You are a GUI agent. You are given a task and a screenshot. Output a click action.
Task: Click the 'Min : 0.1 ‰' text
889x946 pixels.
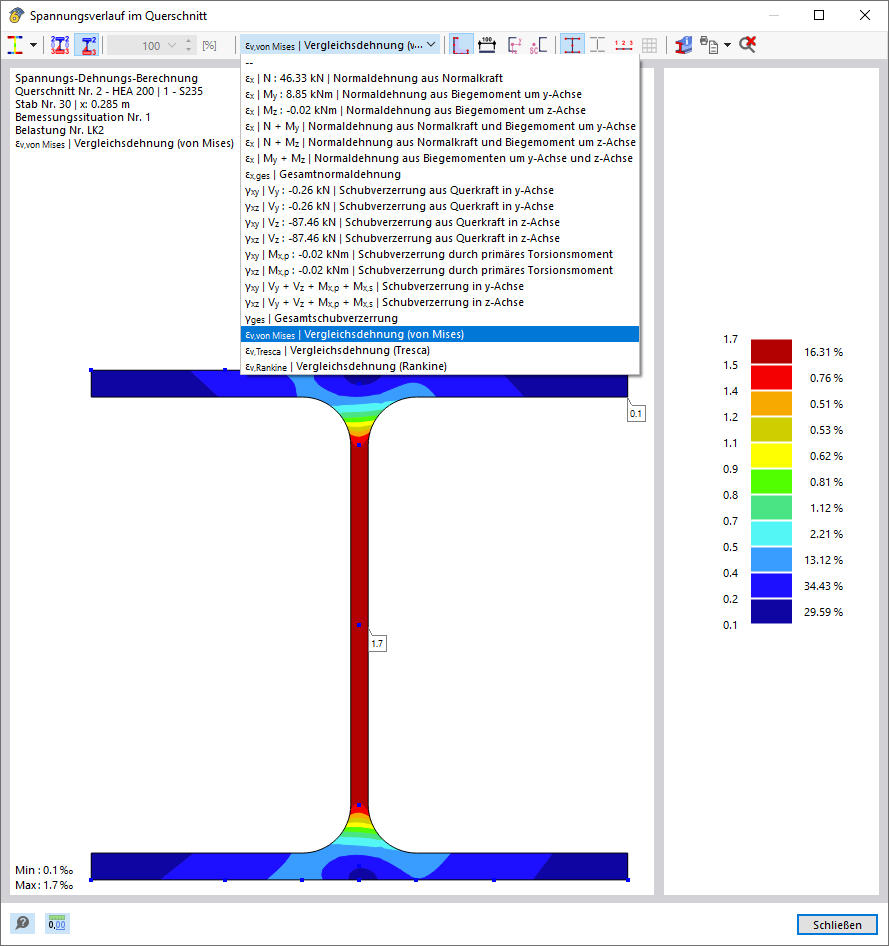(x=44, y=870)
